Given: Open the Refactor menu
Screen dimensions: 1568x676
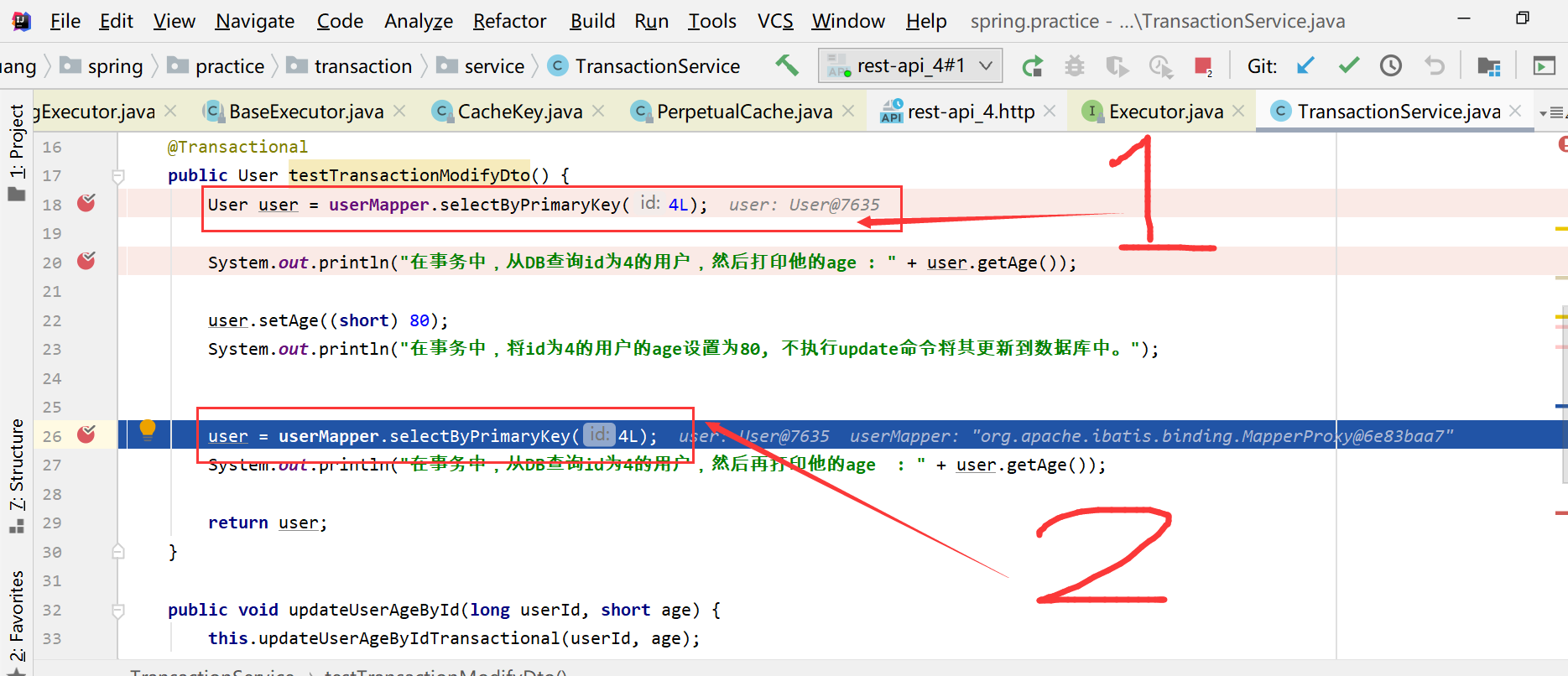Looking at the screenshot, I should pos(509,21).
